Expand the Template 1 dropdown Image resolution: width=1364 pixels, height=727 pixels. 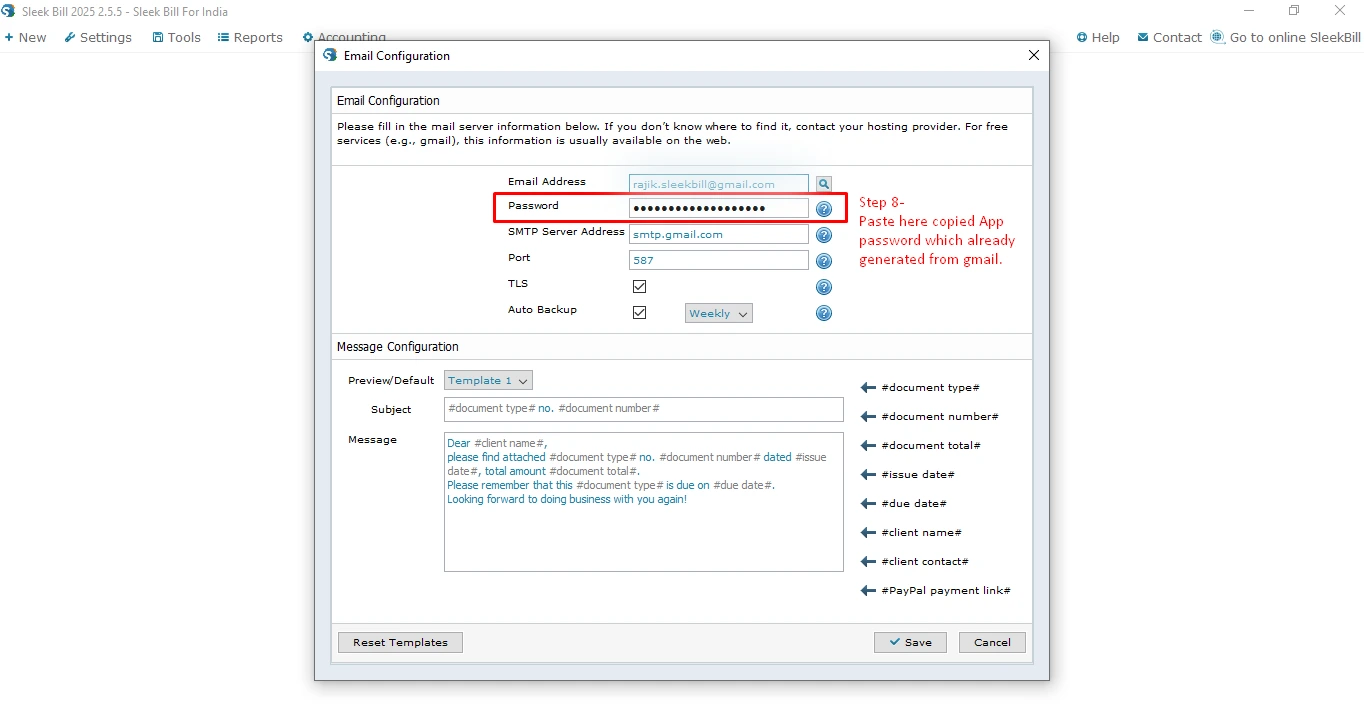coord(488,381)
